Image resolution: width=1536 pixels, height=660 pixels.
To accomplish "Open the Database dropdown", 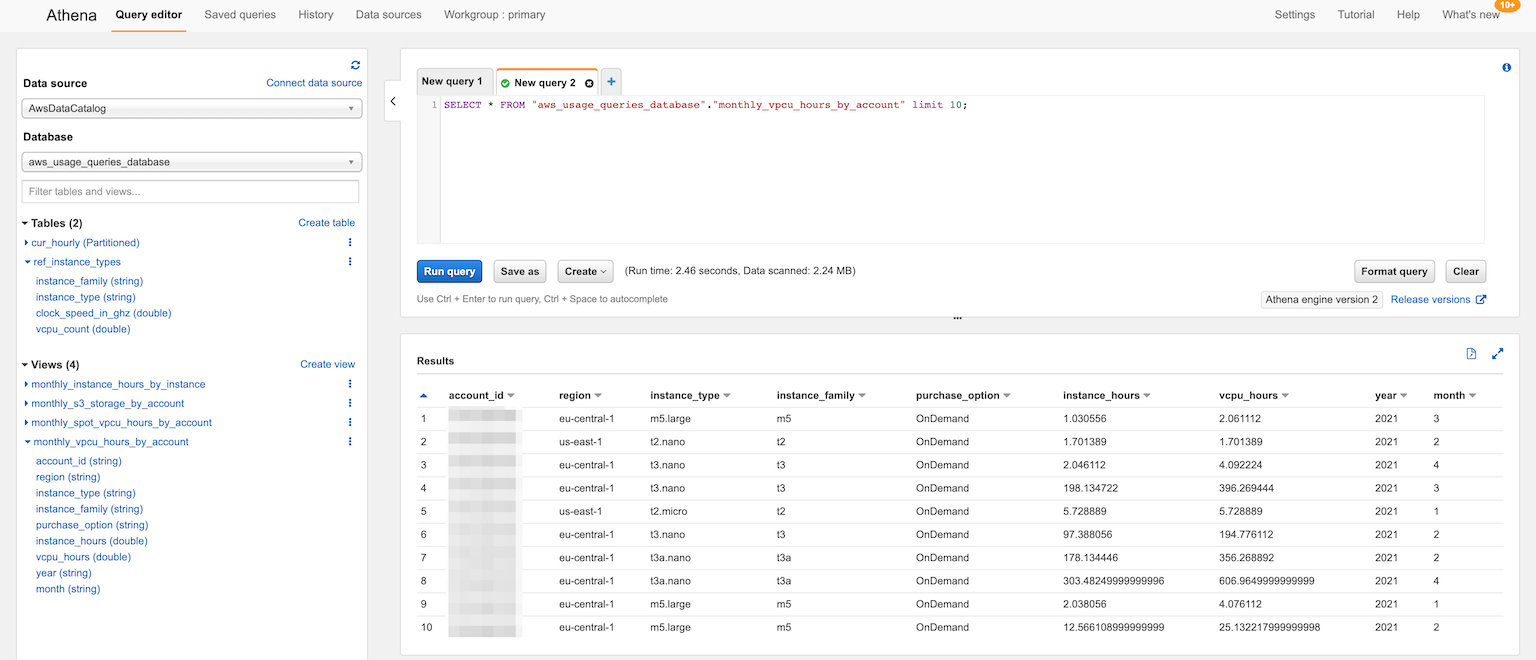I will tap(192, 162).
